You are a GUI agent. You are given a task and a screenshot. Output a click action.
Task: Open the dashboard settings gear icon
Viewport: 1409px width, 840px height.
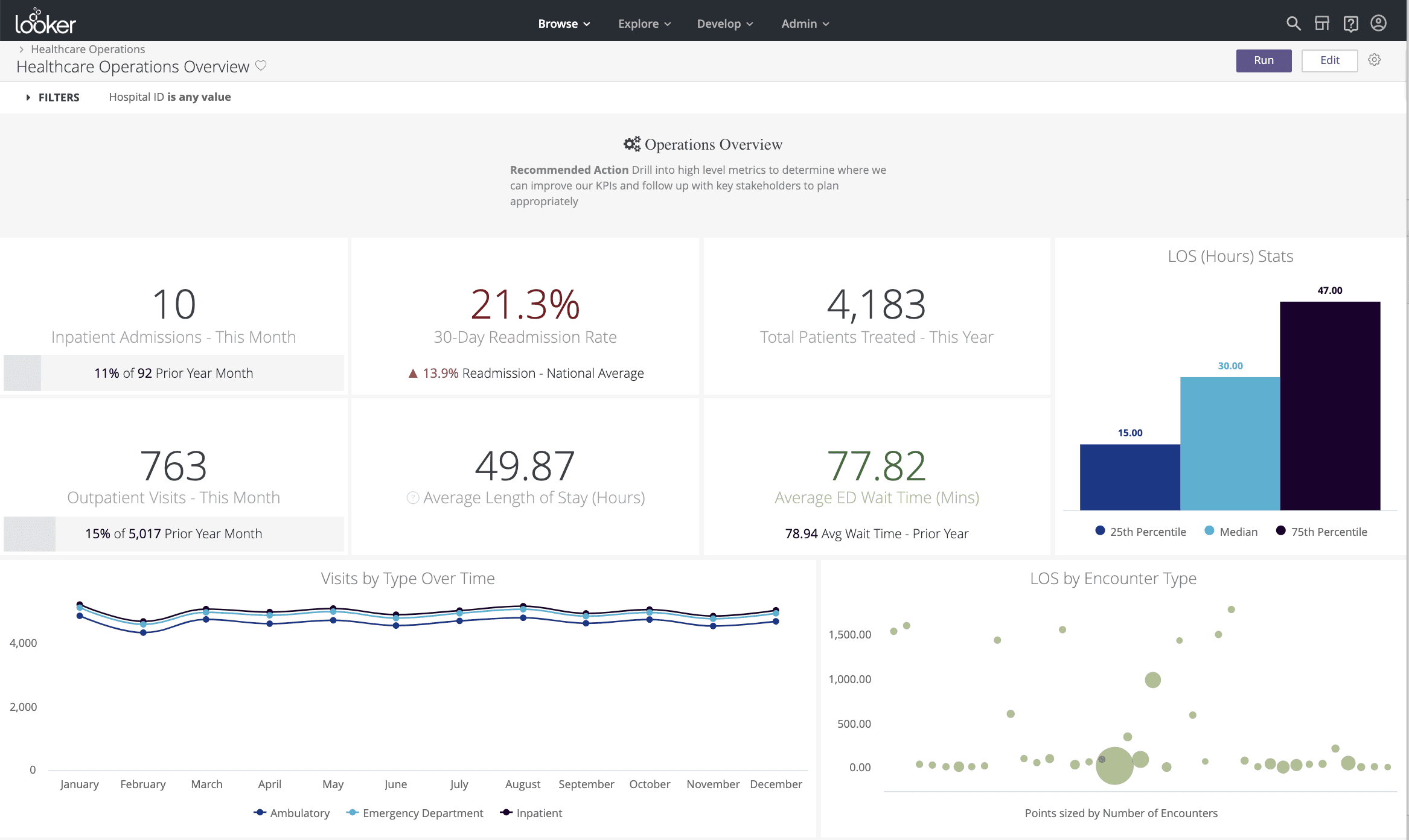[1375, 60]
